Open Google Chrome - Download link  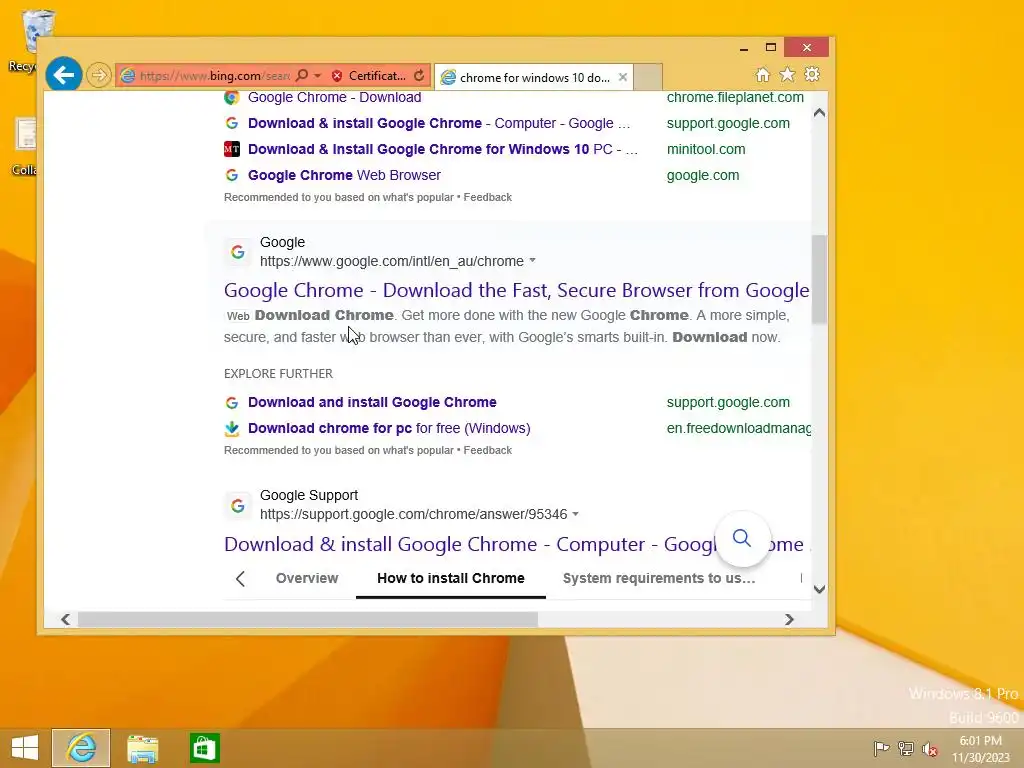(x=334, y=97)
